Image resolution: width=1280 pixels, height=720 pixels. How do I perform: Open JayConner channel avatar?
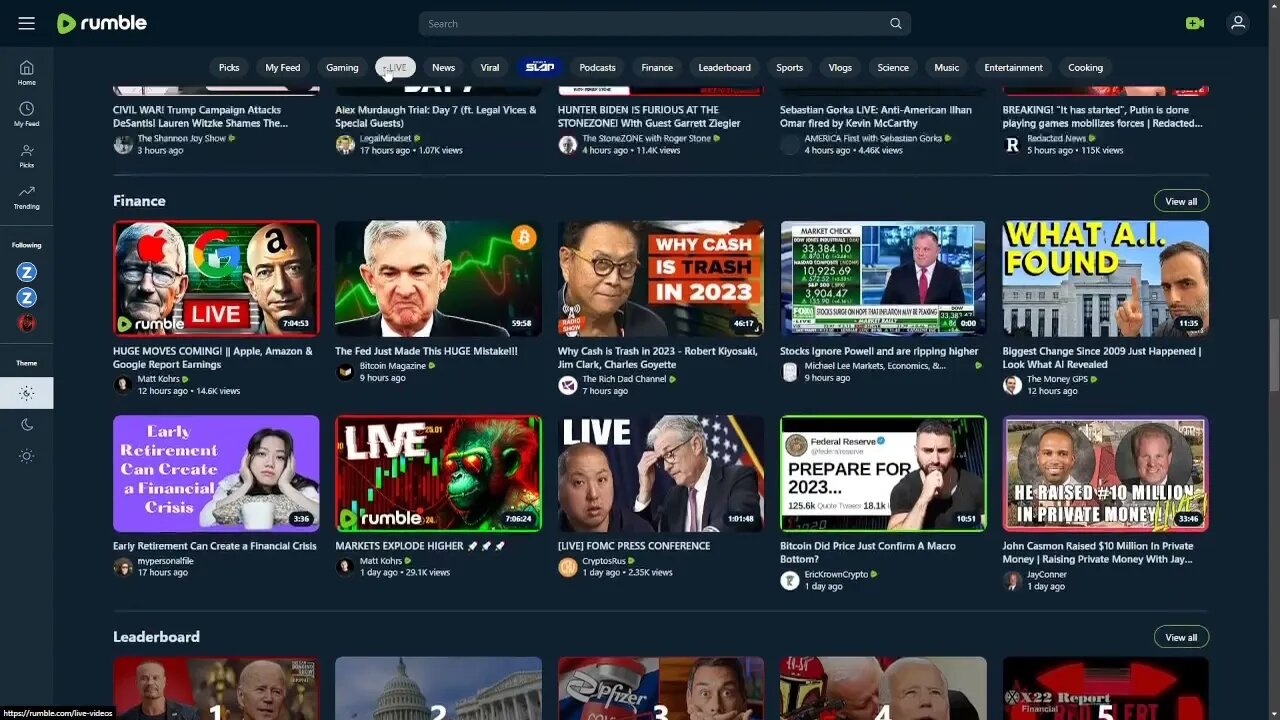pyautogui.click(x=1012, y=580)
